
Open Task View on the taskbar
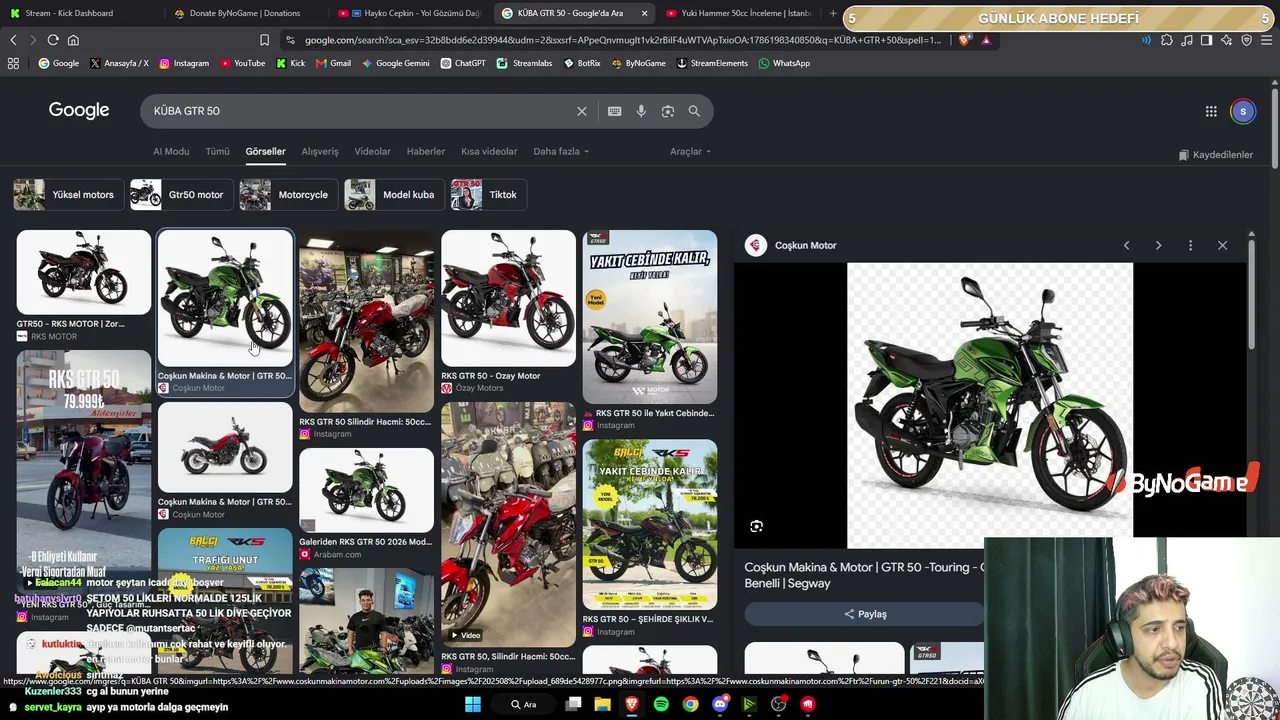click(573, 705)
